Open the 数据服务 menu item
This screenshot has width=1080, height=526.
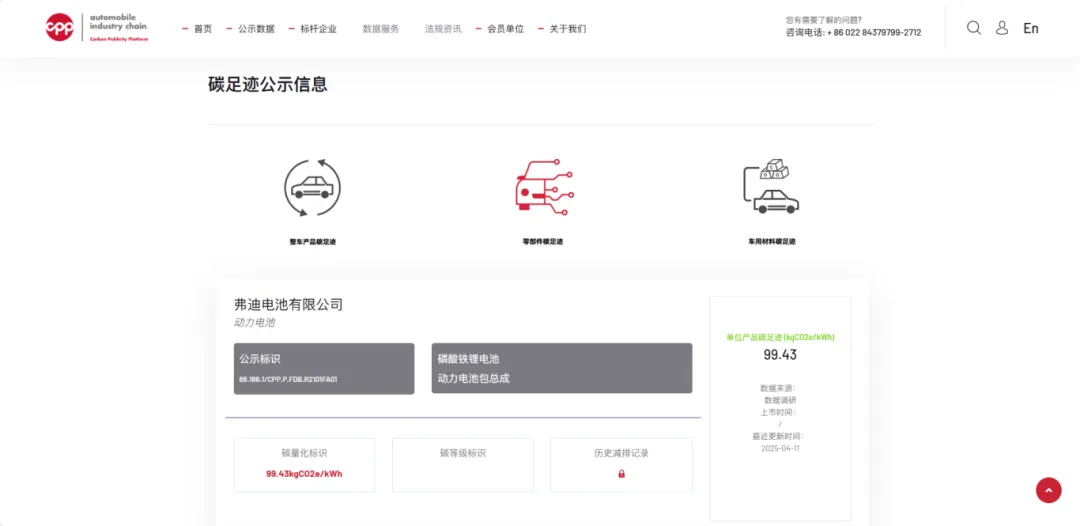pyautogui.click(x=381, y=29)
